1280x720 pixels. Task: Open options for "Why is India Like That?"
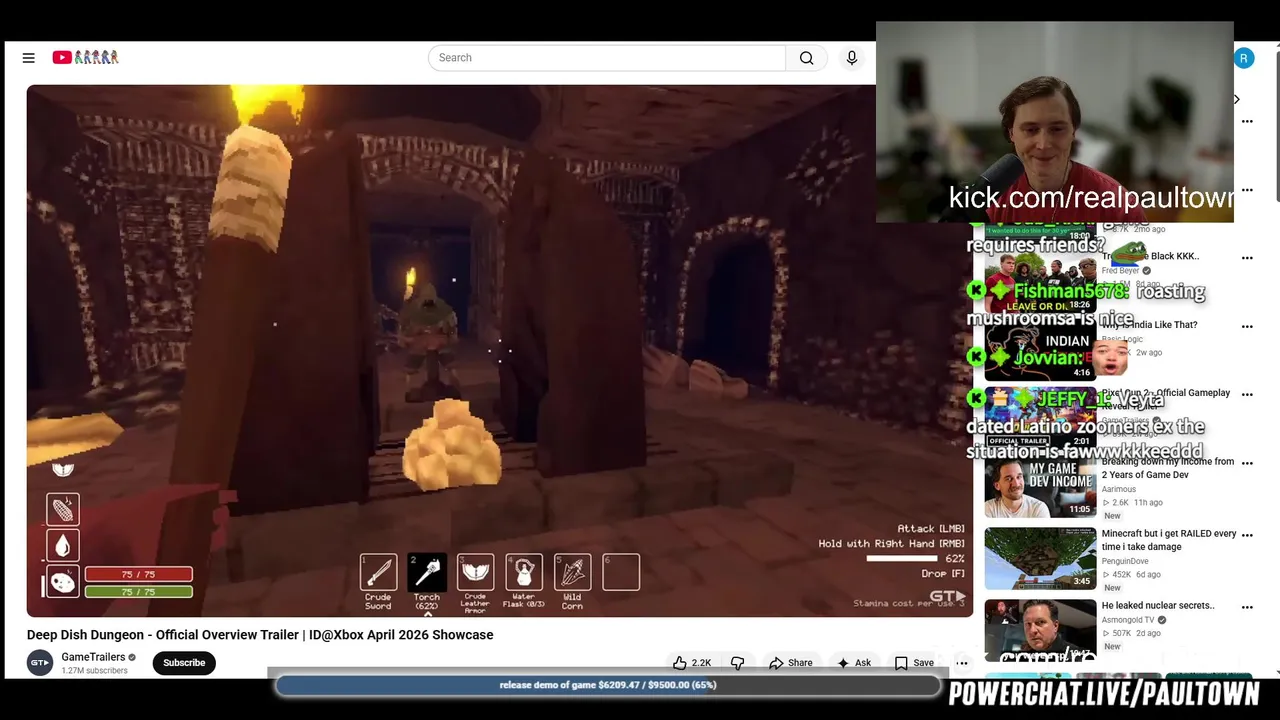(1247, 327)
